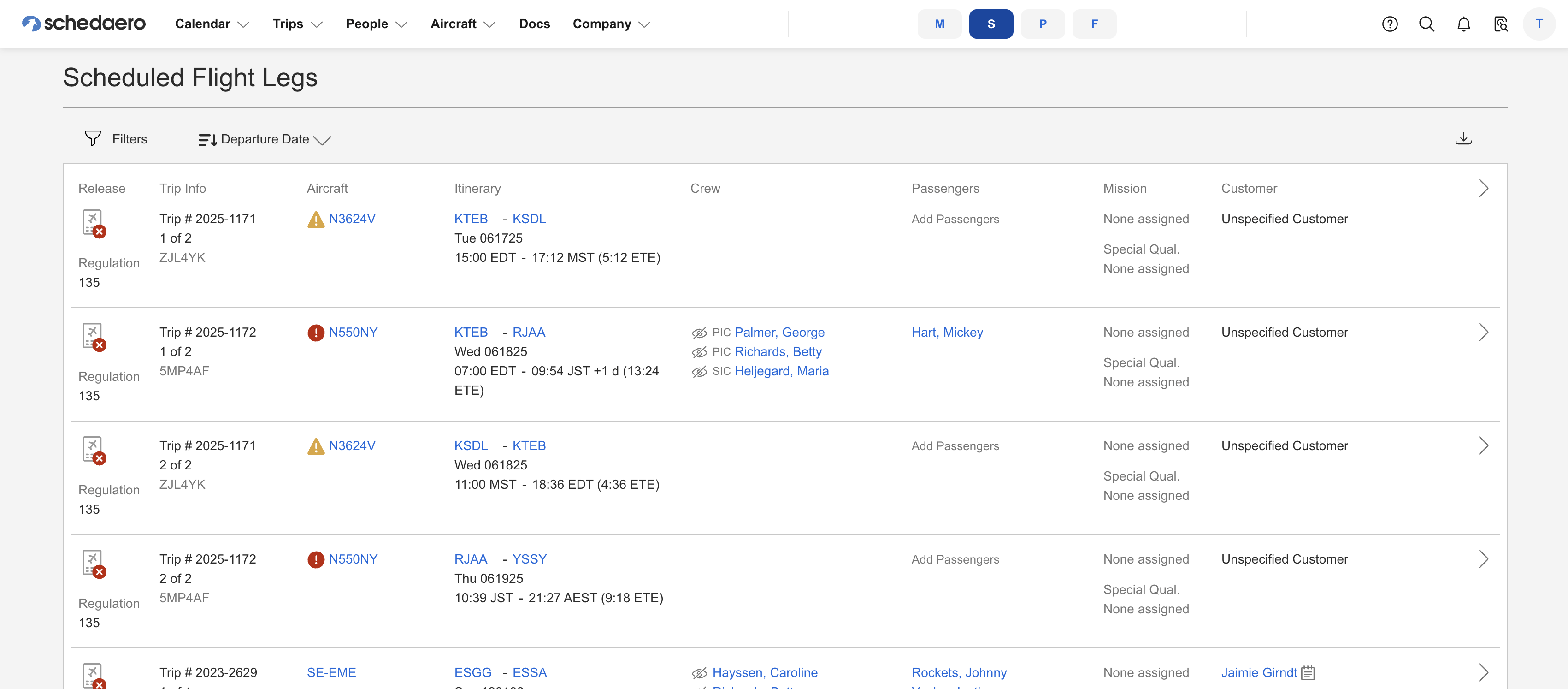
Task: Click red alert icon on RJAA - YSSY leg
Action: pyautogui.click(x=316, y=559)
